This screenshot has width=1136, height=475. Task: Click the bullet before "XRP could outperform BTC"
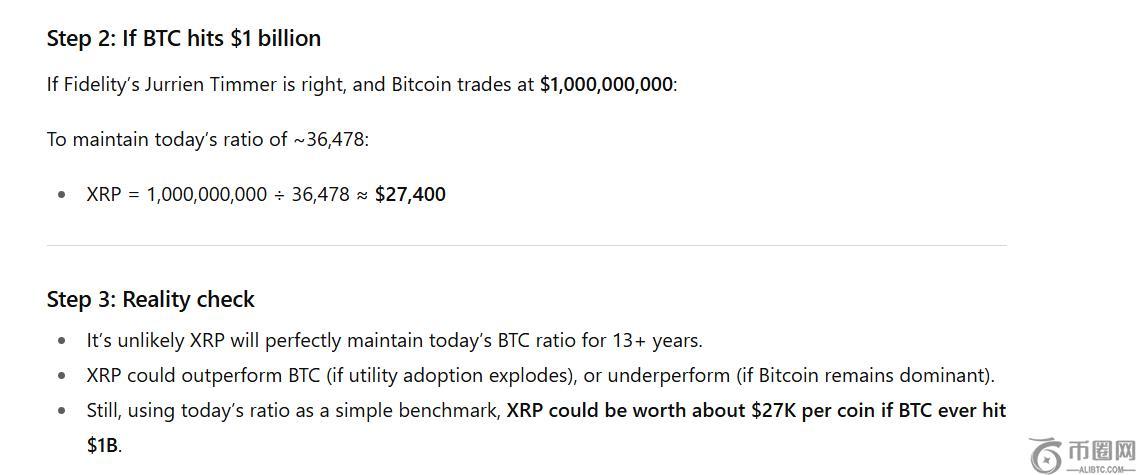tap(63, 376)
